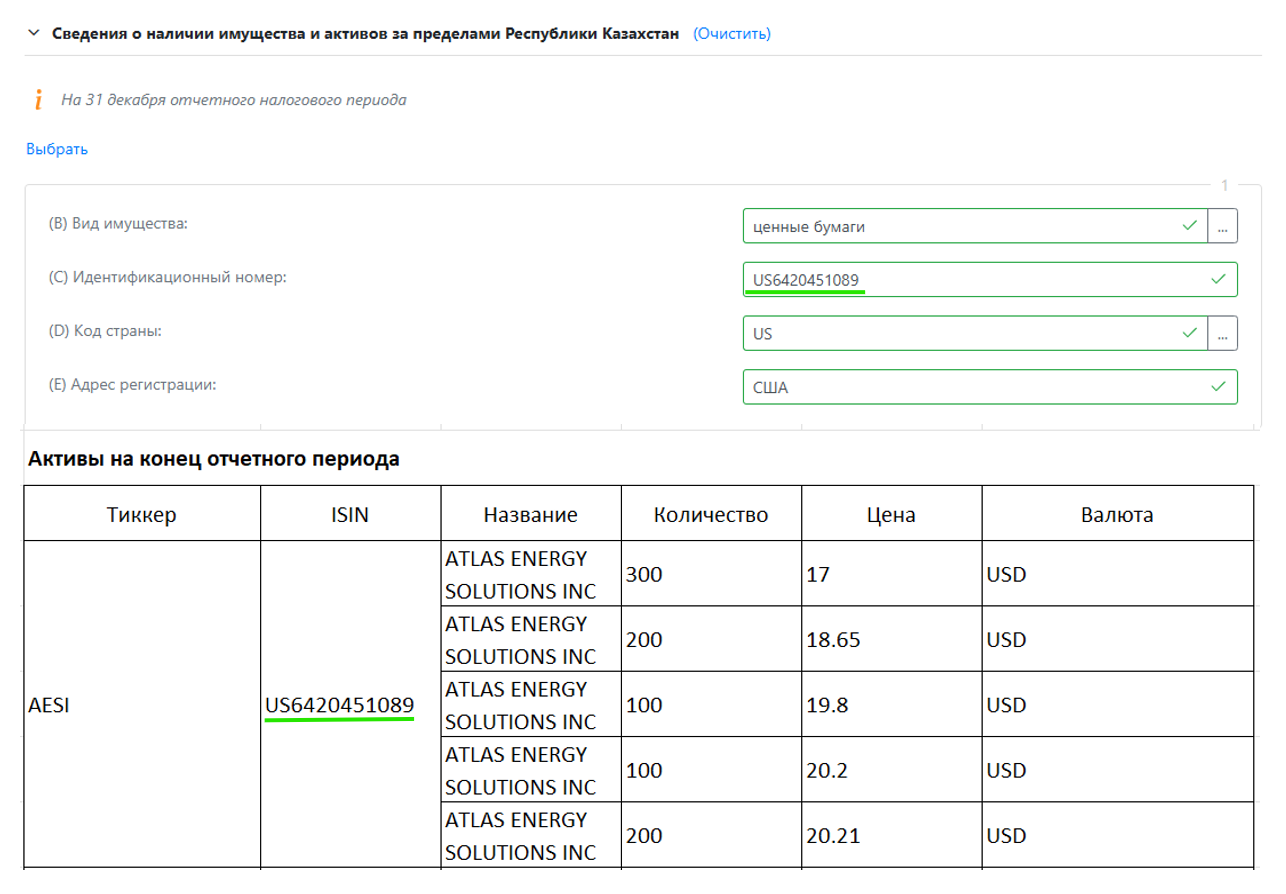Click ATLAS ENERGY name in row priced 17
Image resolution: width=1286 pixels, height=894 pixels.
tap(531, 574)
